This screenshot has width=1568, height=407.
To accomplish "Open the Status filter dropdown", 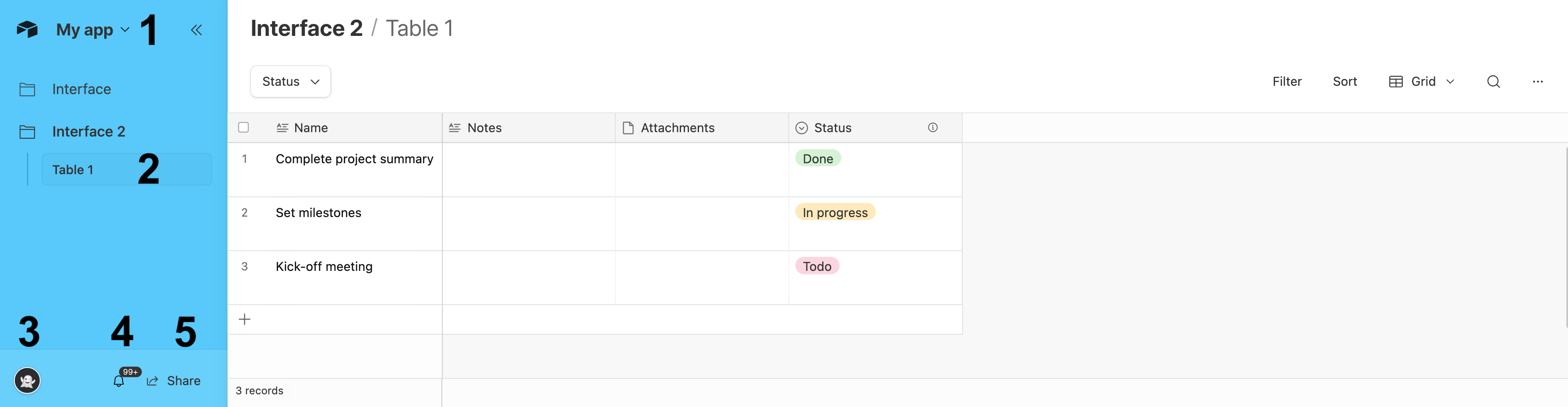I will [x=290, y=81].
